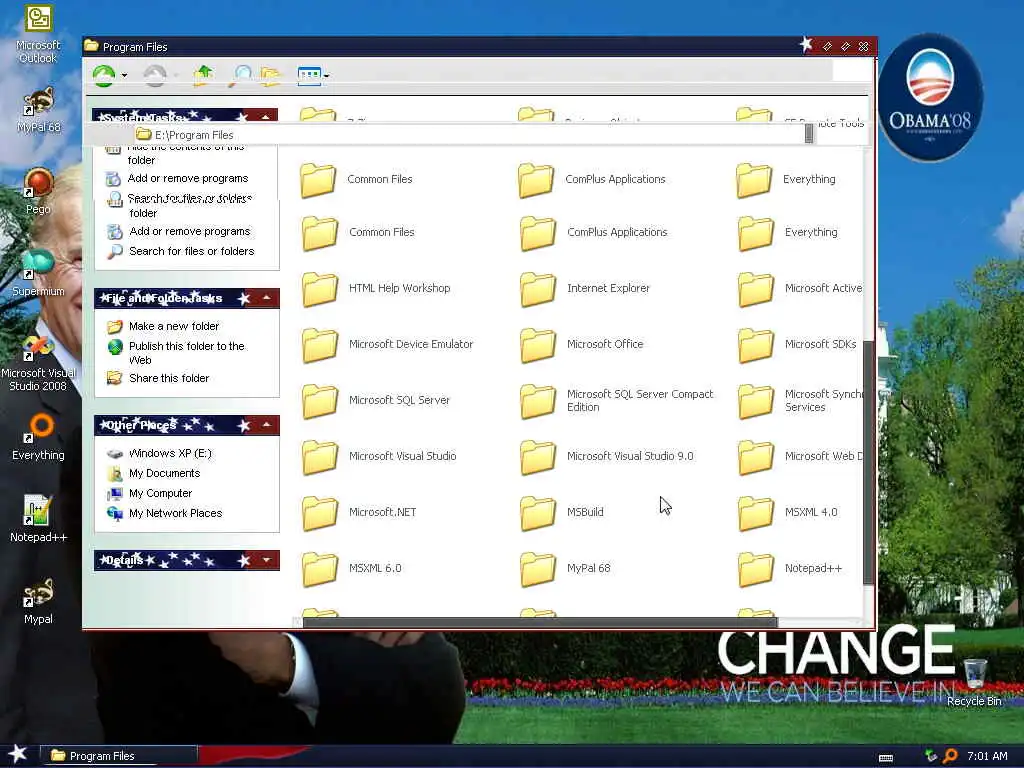Image resolution: width=1024 pixels, height=768 pixels.
Task: Select the Everything desktop shortcut
Action: [x=38, y=438]
